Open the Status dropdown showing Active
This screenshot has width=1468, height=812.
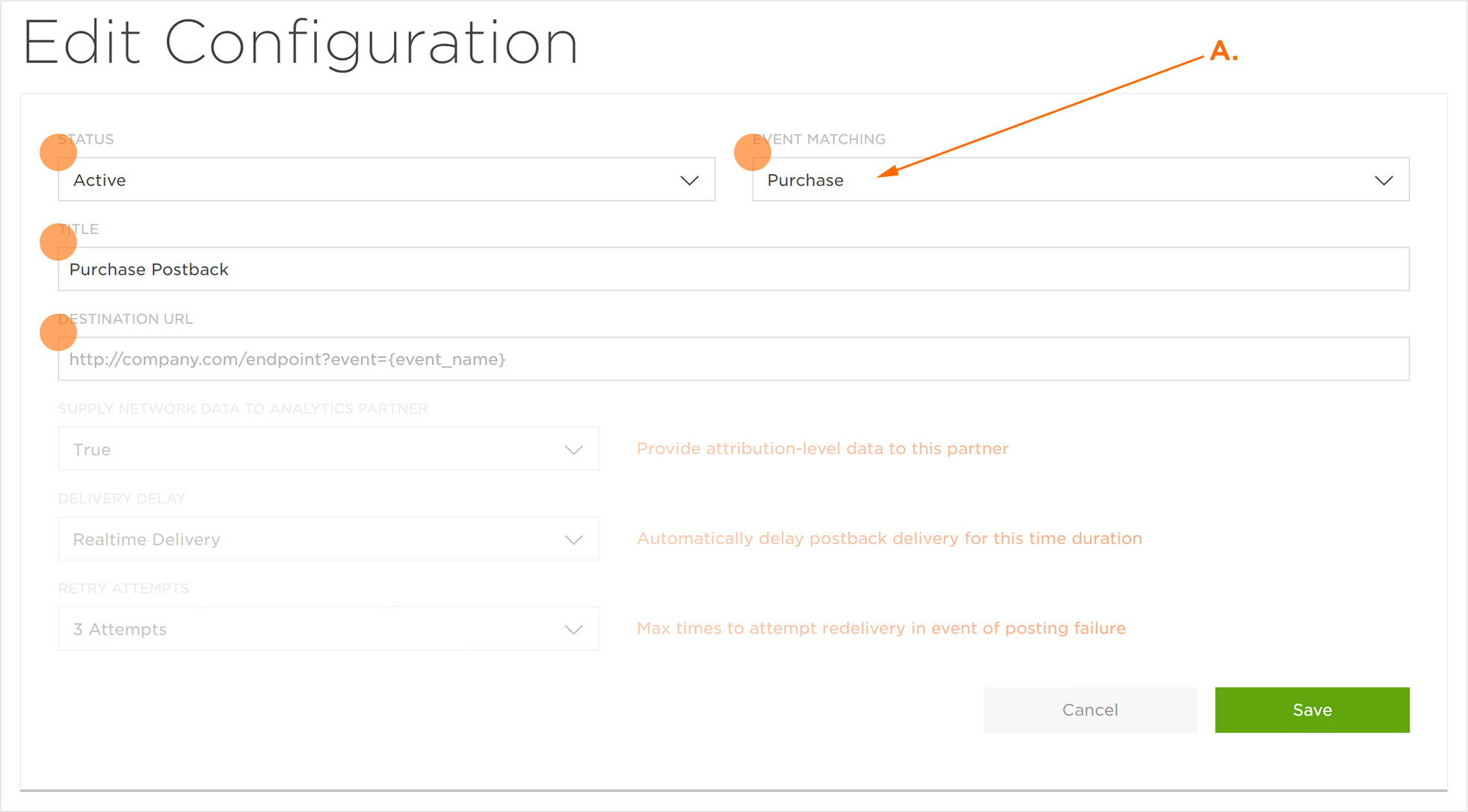point(386,179)
